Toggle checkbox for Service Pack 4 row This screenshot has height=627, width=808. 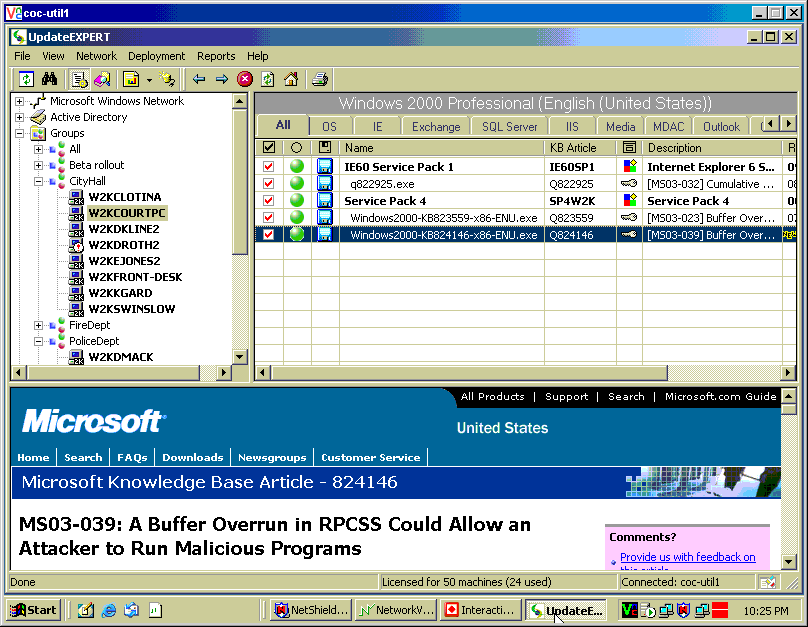pos(268,201)
